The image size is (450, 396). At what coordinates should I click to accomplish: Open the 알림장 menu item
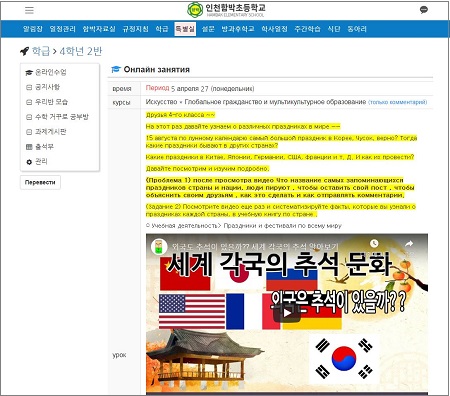point(33,29)
